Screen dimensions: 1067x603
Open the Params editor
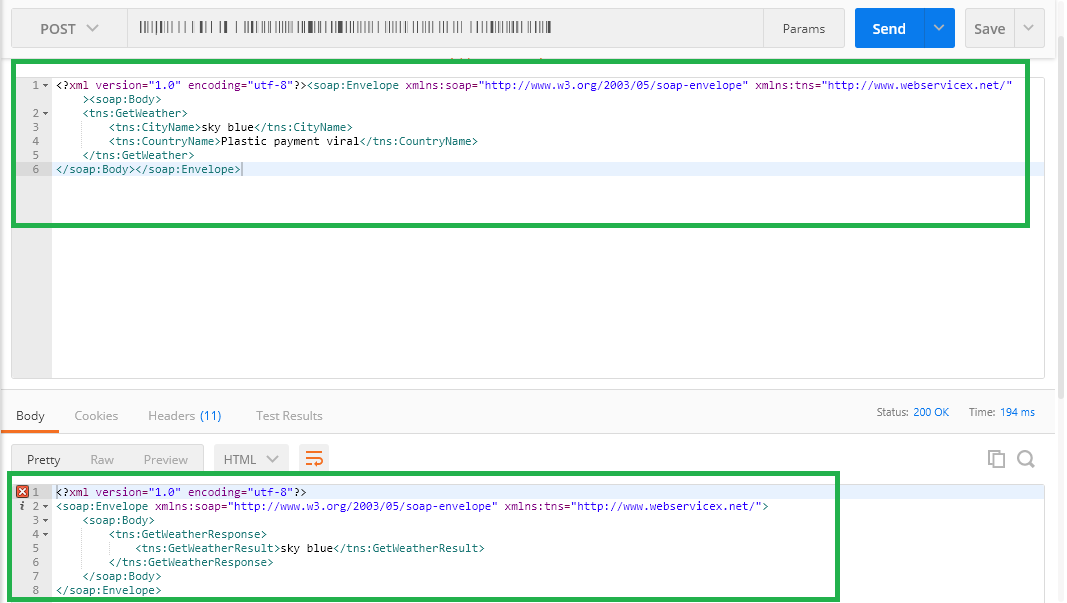click(804, 29)
